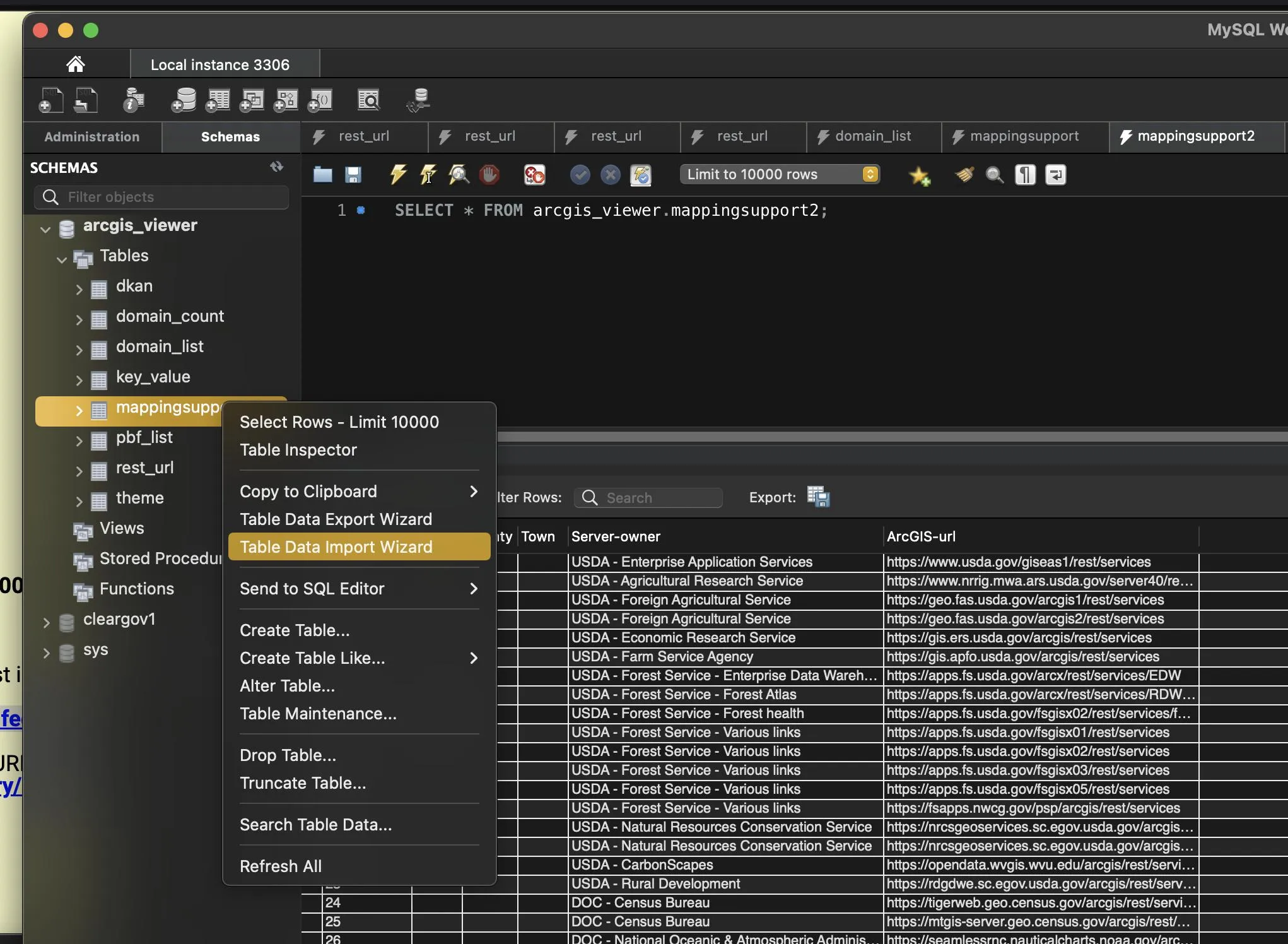
Task: Click the export recordset to file icon
Action: [818, 497]
